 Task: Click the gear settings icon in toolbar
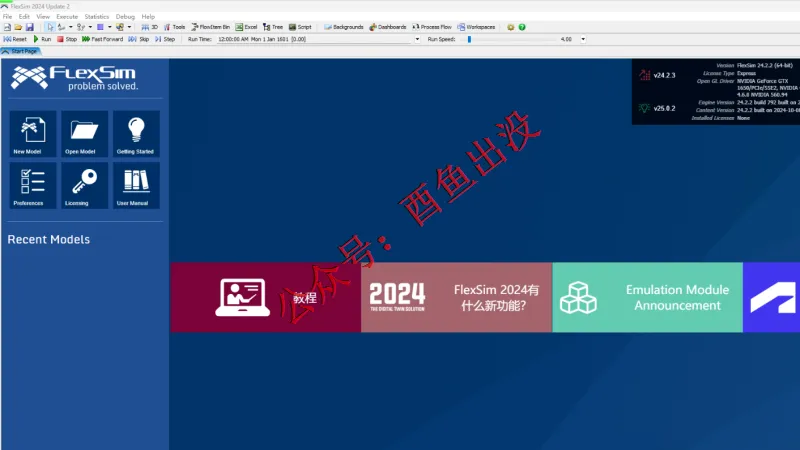coord(511,27)
